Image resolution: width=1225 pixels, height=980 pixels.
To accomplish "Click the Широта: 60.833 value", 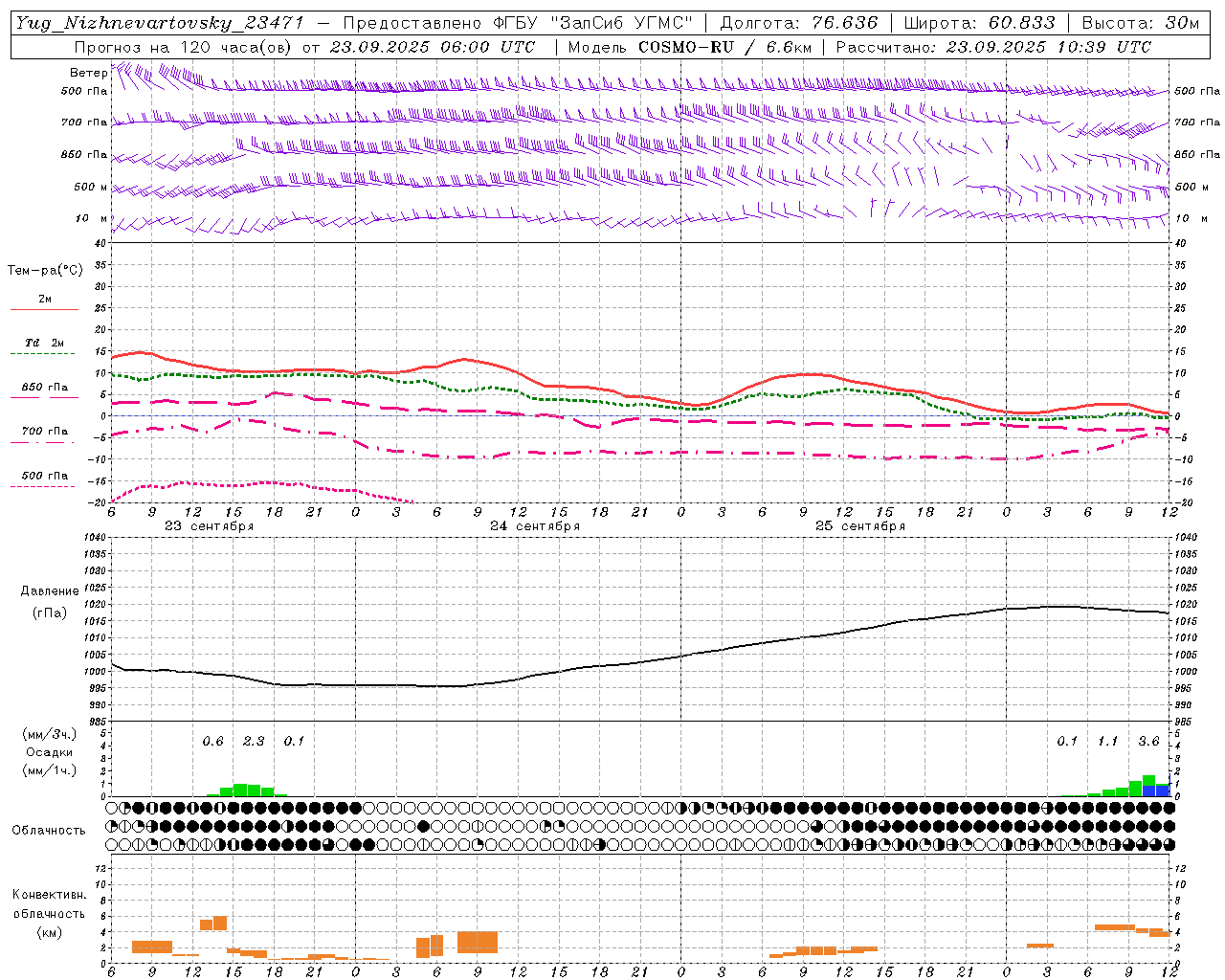I will pyautogui.click(x=979, y=23).
